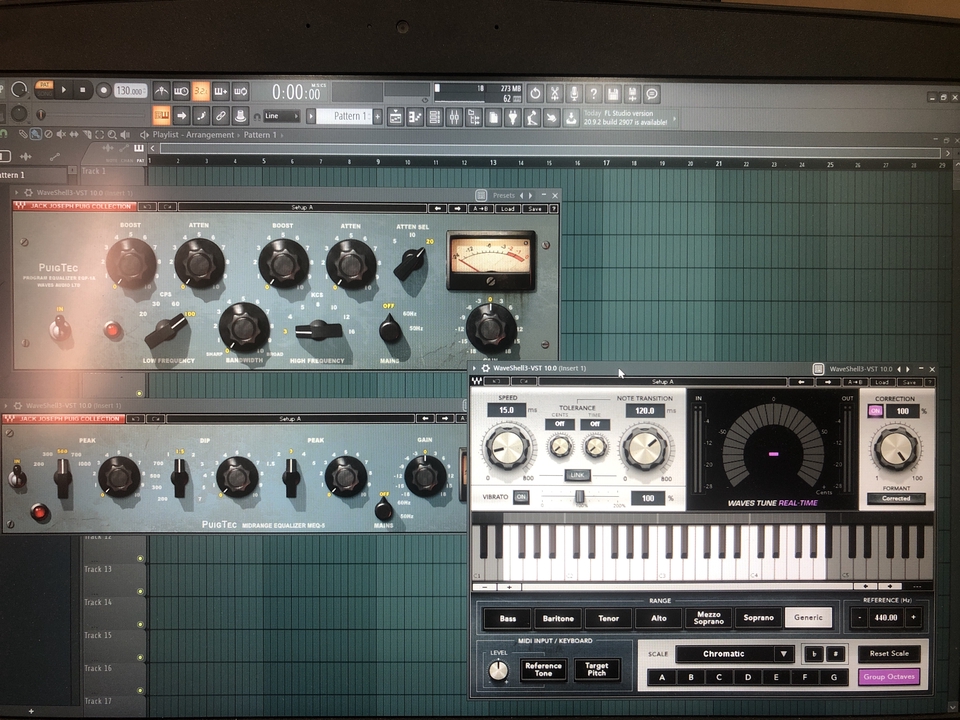960x720 pixels.
Task: Open Presets menu in EQP-1A window
Action: pyautogui.click(x=504, y=195)
